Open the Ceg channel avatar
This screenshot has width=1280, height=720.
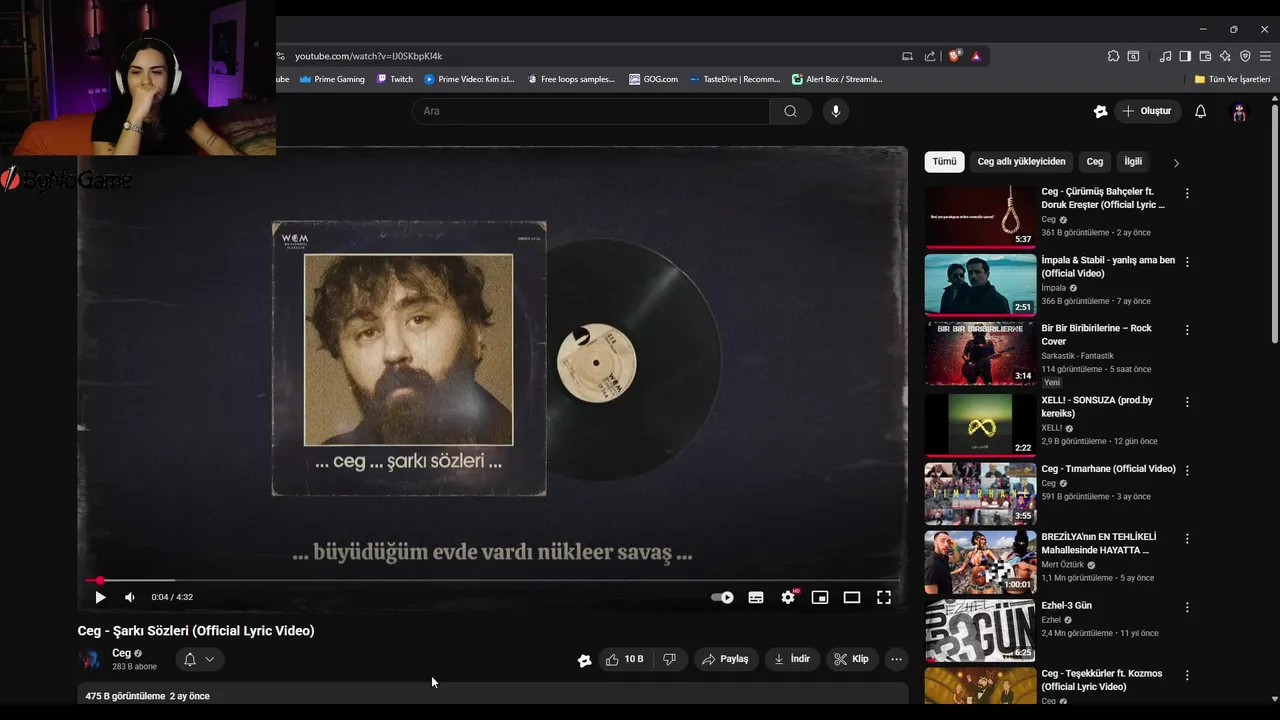point(90,659)
